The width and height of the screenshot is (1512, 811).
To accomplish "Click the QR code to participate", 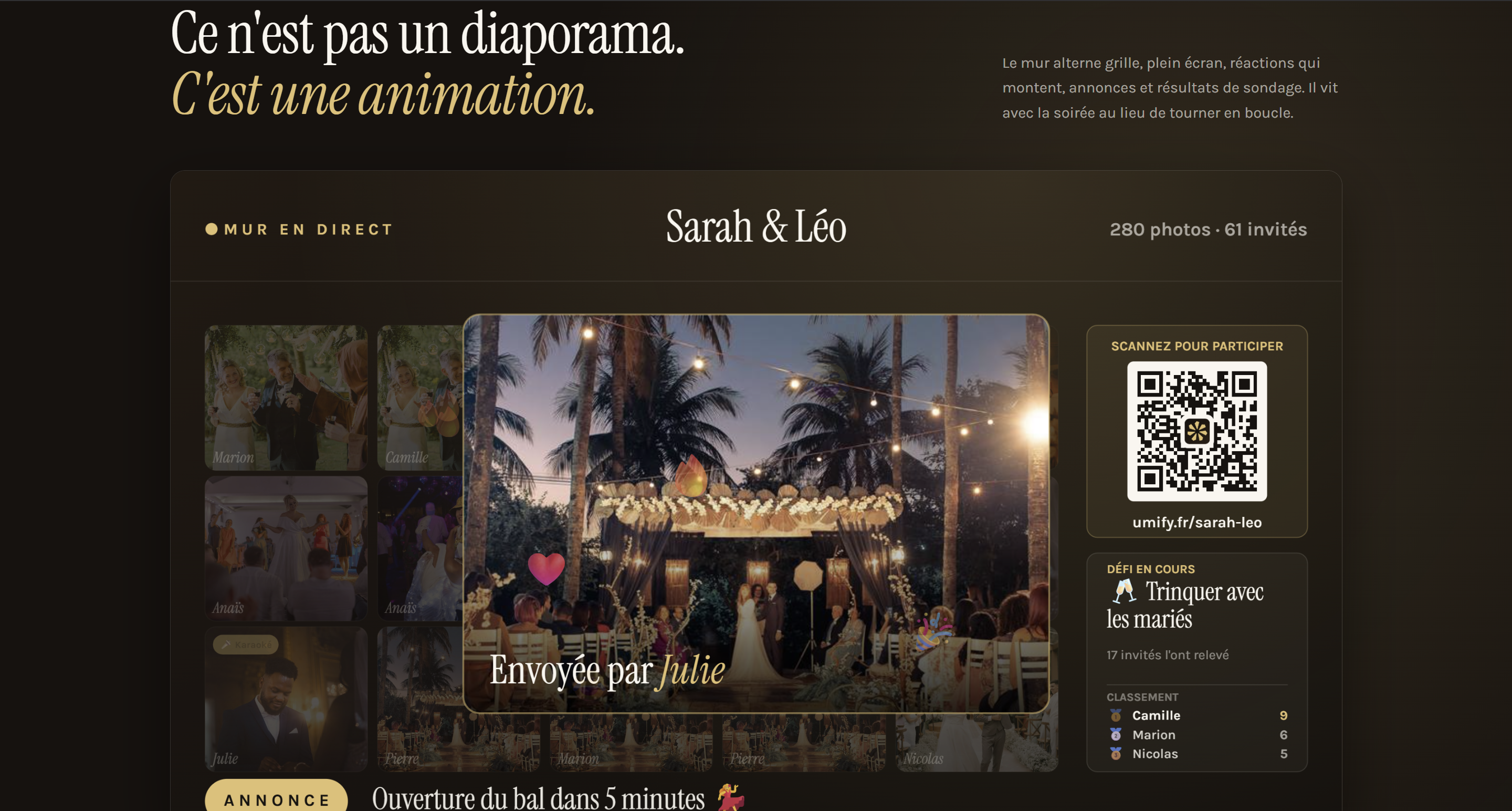I will click(x=1197, y=432).
